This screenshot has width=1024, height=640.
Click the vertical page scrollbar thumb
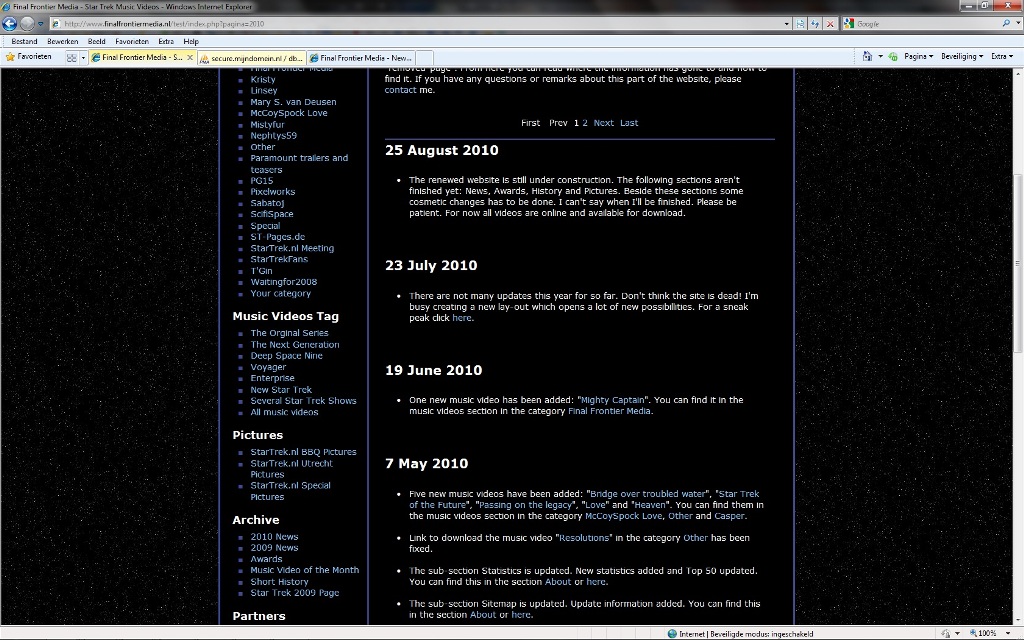pos(1017,263)
